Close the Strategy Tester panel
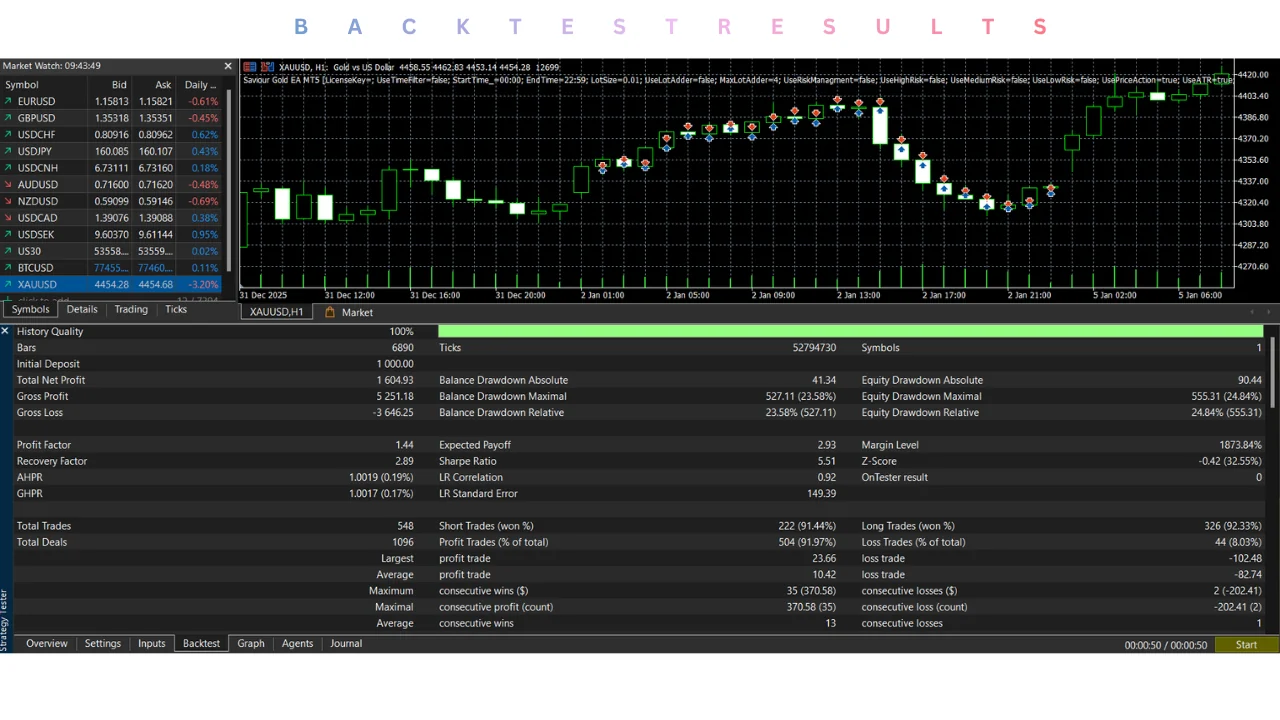Viewport: 1280px width, 720px height. tap(5, 331)
